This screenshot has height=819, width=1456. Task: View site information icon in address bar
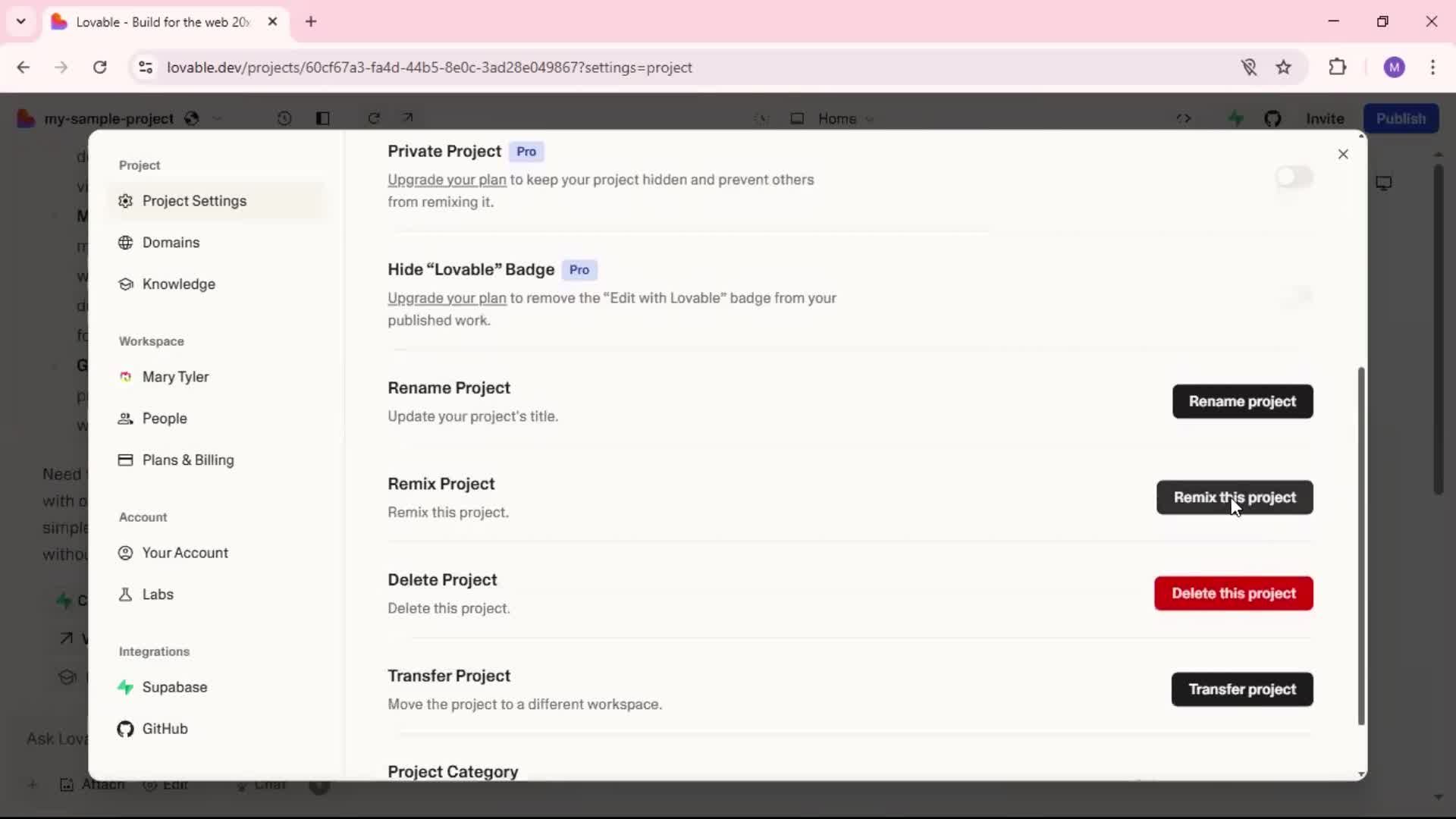coord(146,67)
